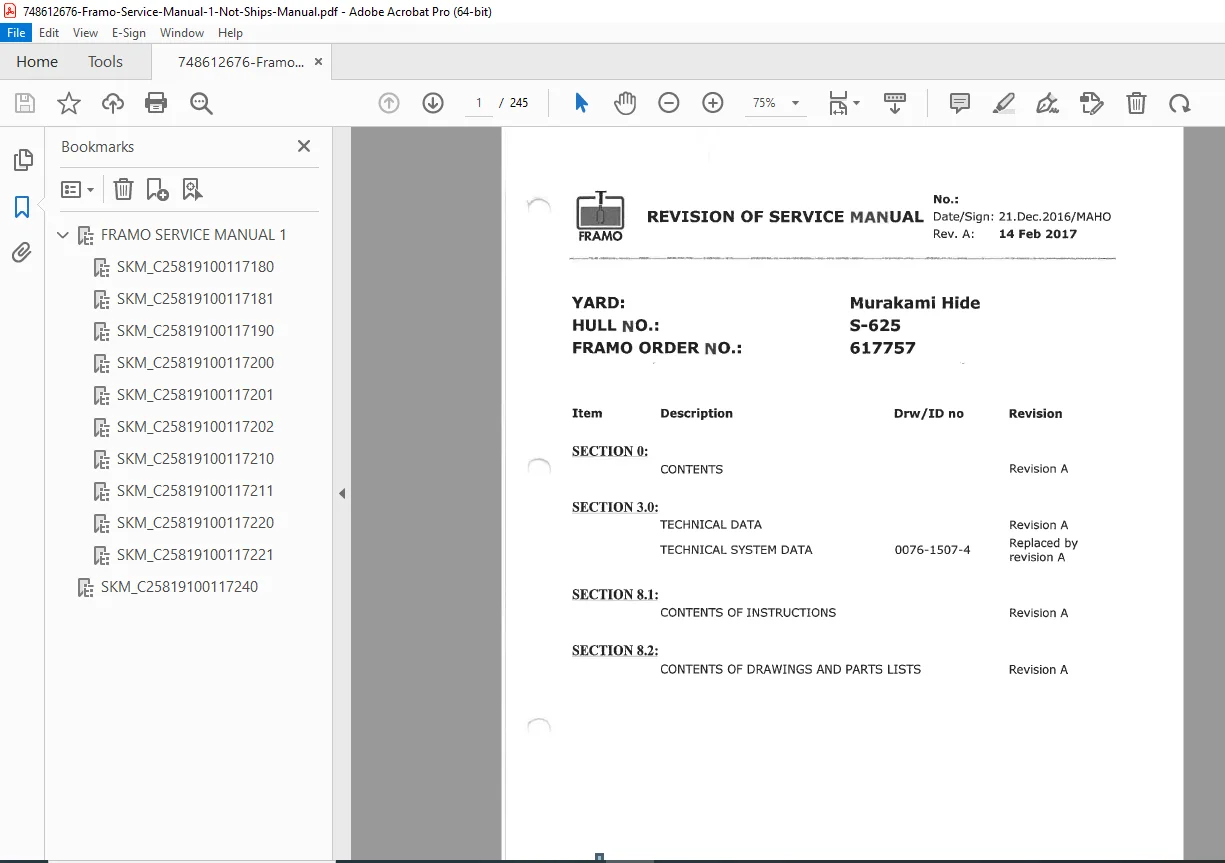The image size is (1225, 863).
Task: Find the current bookmark icon
Action: coord(192,189)
